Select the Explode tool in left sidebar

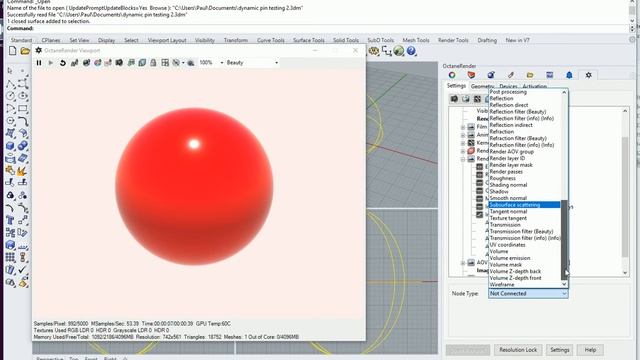tap(23, 171)
